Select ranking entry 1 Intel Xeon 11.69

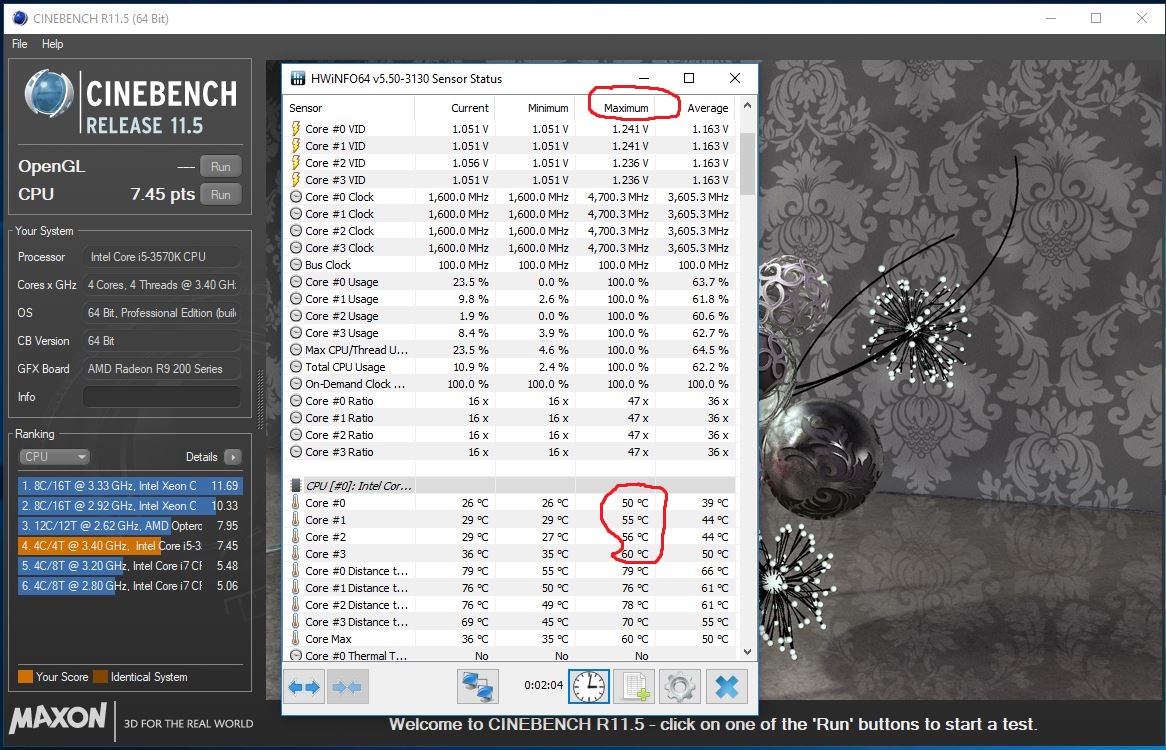[x=130, y=485]
